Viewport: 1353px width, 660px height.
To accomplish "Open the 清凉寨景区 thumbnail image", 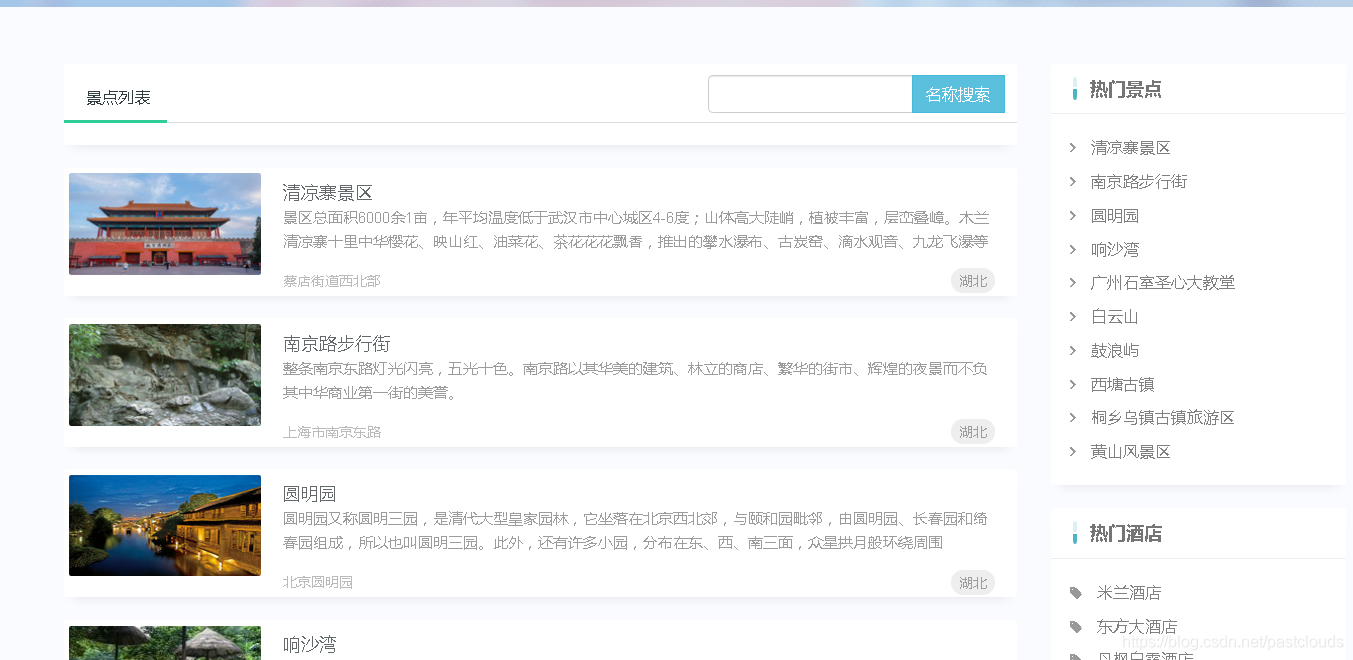I will point(165,224).
